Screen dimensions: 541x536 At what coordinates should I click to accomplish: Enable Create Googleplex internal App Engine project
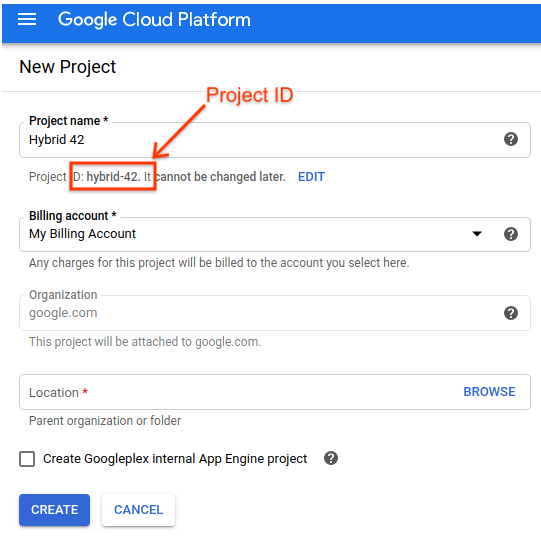27,459
